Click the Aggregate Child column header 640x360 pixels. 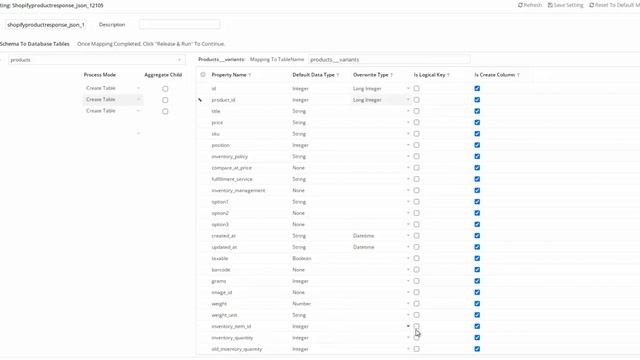click(163, 75)
